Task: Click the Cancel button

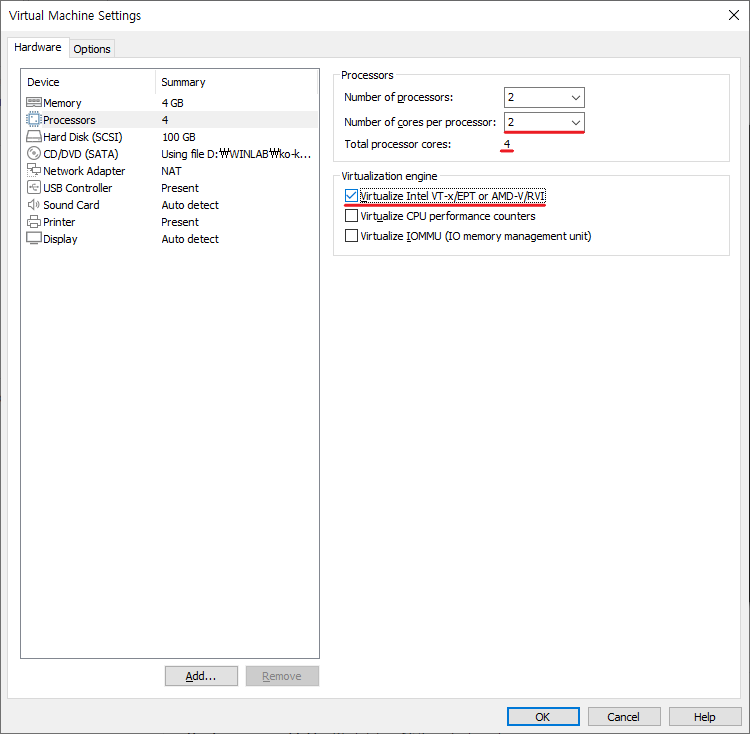Action: (624, 716)
